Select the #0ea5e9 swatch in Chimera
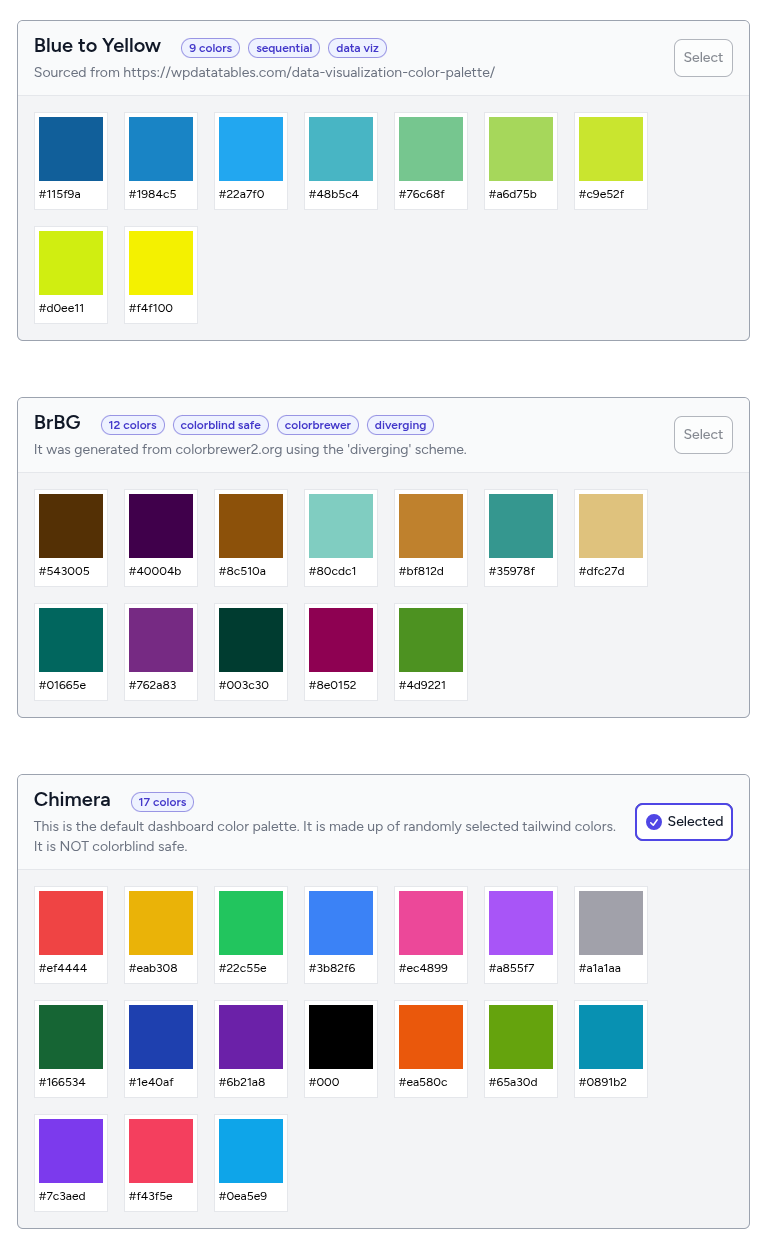The height and width of the screenshot is (1245, 766). (250, 1149)
